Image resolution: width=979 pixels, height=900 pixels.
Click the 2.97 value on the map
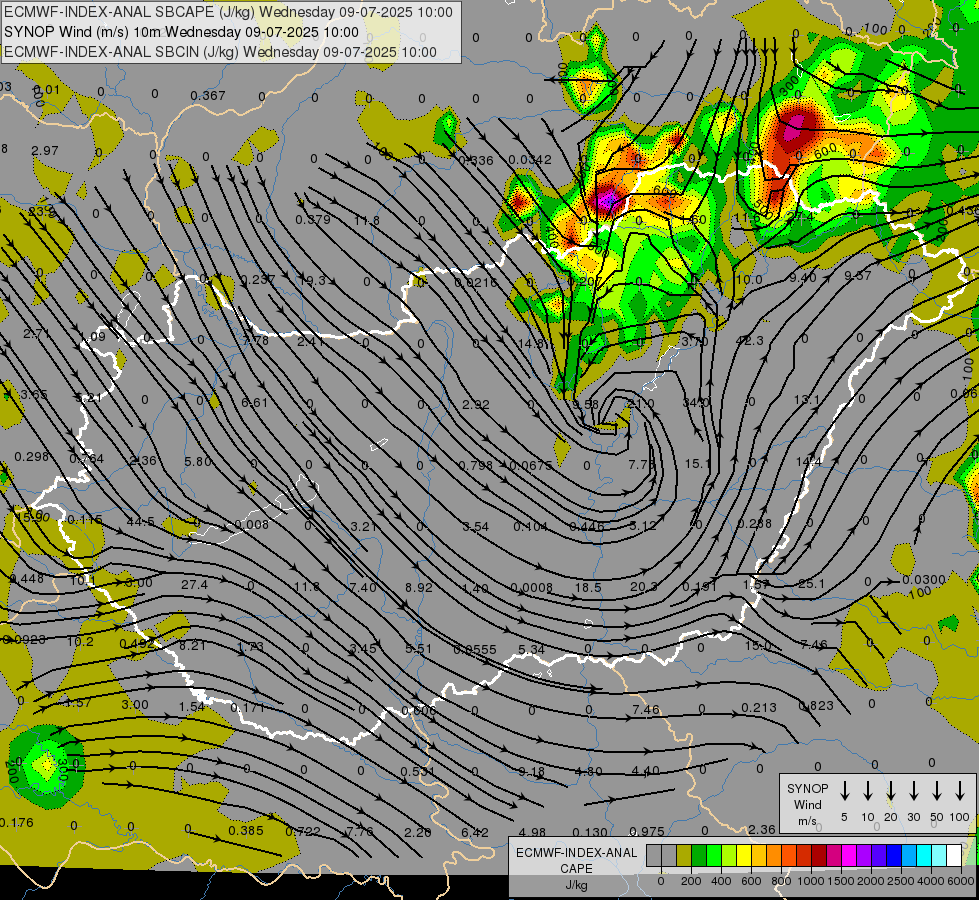[44, 151]
